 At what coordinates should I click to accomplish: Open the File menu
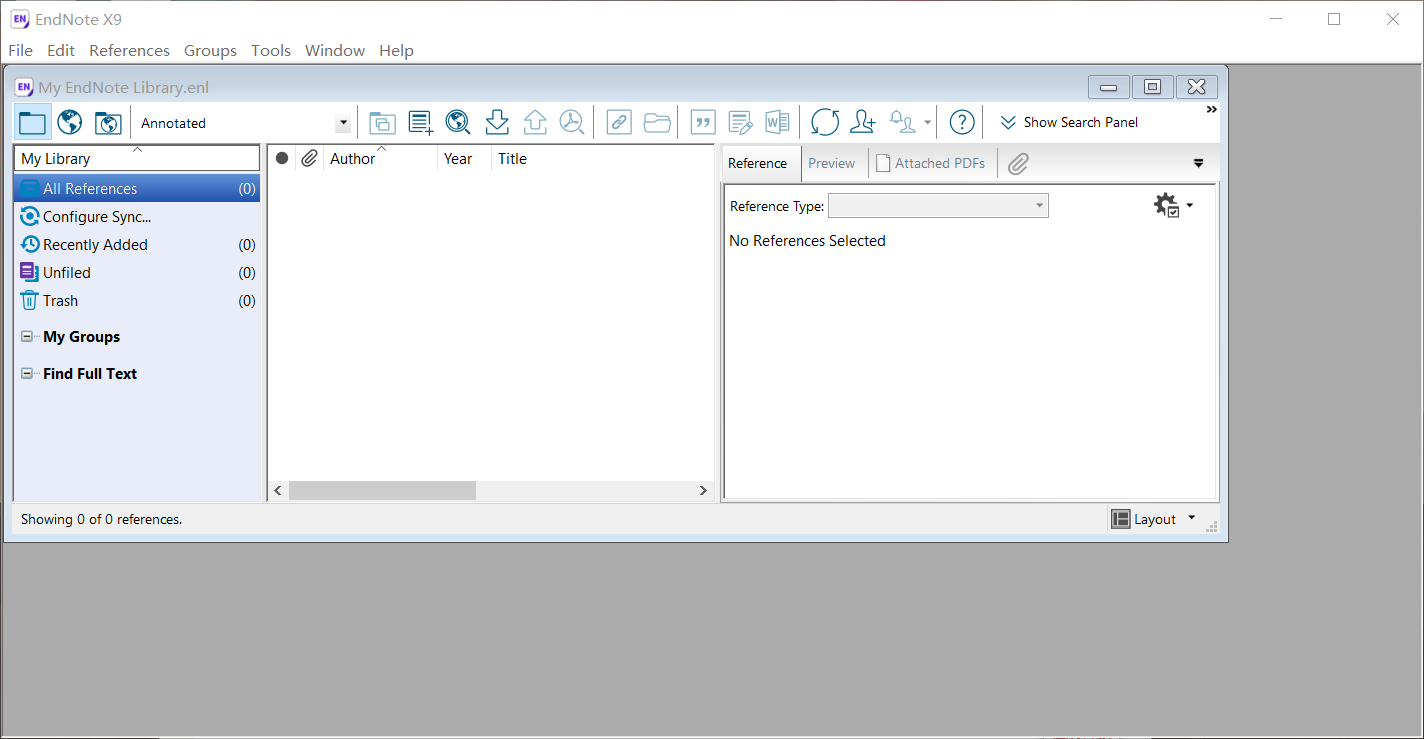[20, 50]
